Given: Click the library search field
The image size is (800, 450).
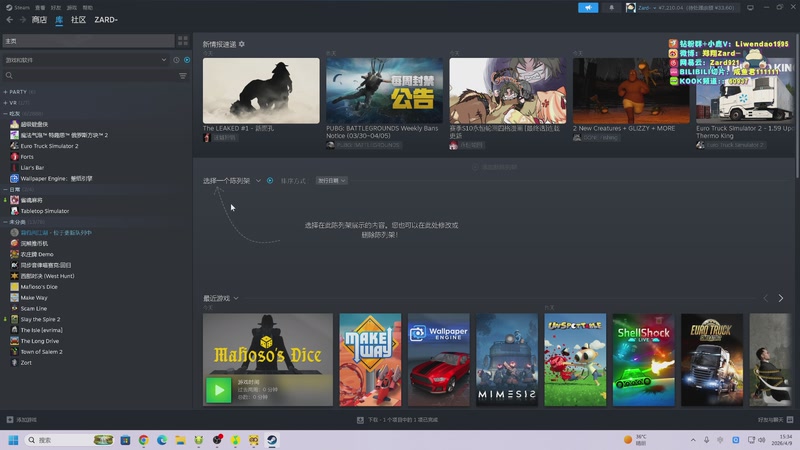Looking at the screenshot, I should click(x=89, y=76).
